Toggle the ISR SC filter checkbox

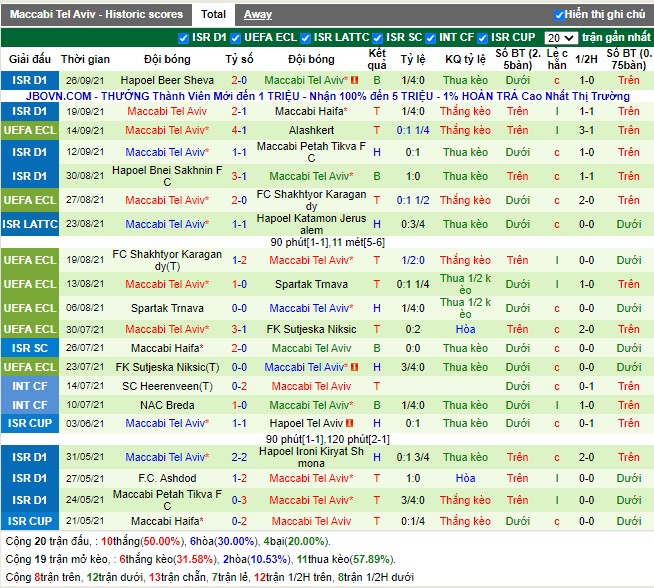pos(378,38)
